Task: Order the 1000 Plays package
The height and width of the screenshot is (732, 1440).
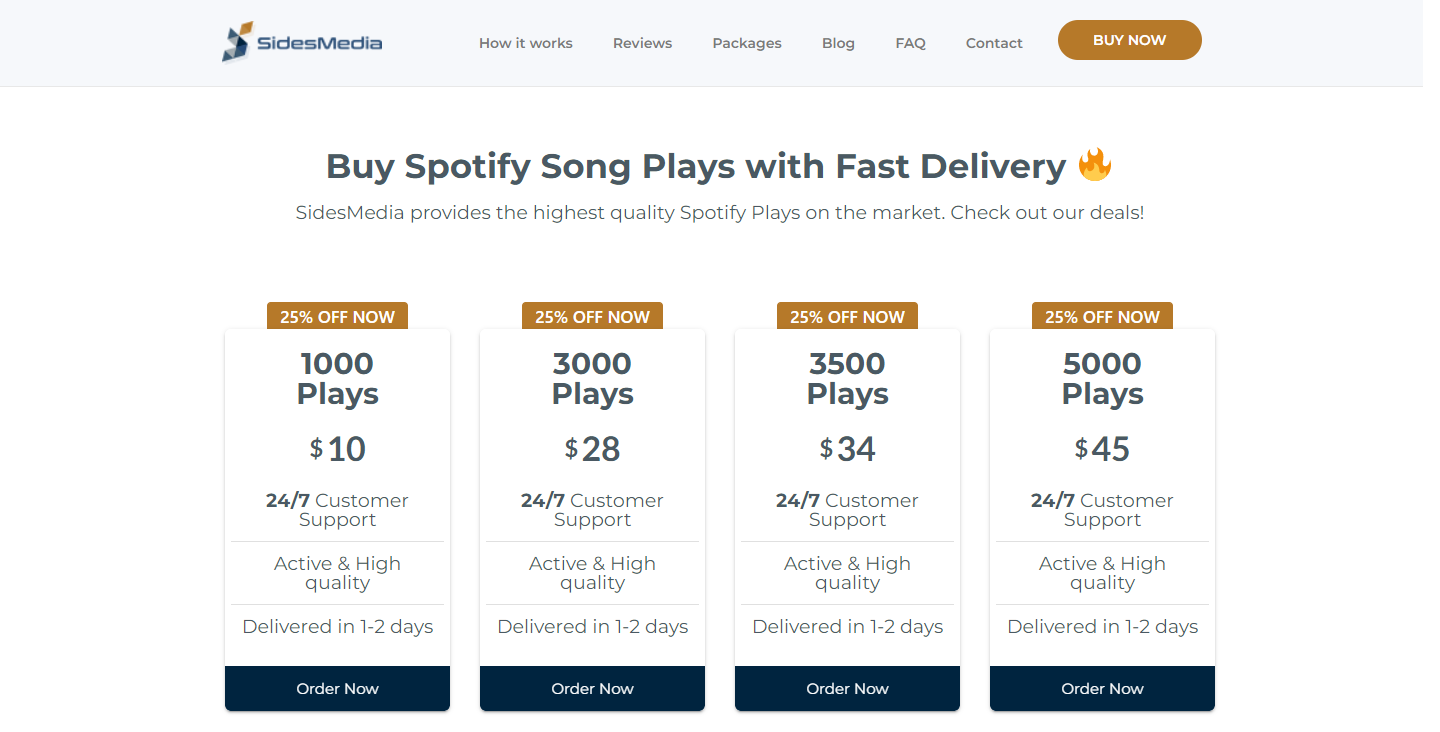Action: pos(337,688)
